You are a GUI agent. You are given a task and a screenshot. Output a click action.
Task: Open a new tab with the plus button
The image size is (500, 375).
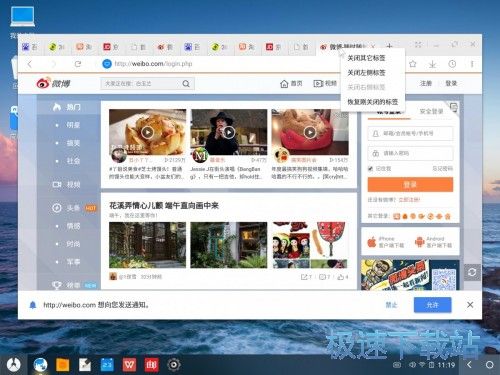coord(389,46)
